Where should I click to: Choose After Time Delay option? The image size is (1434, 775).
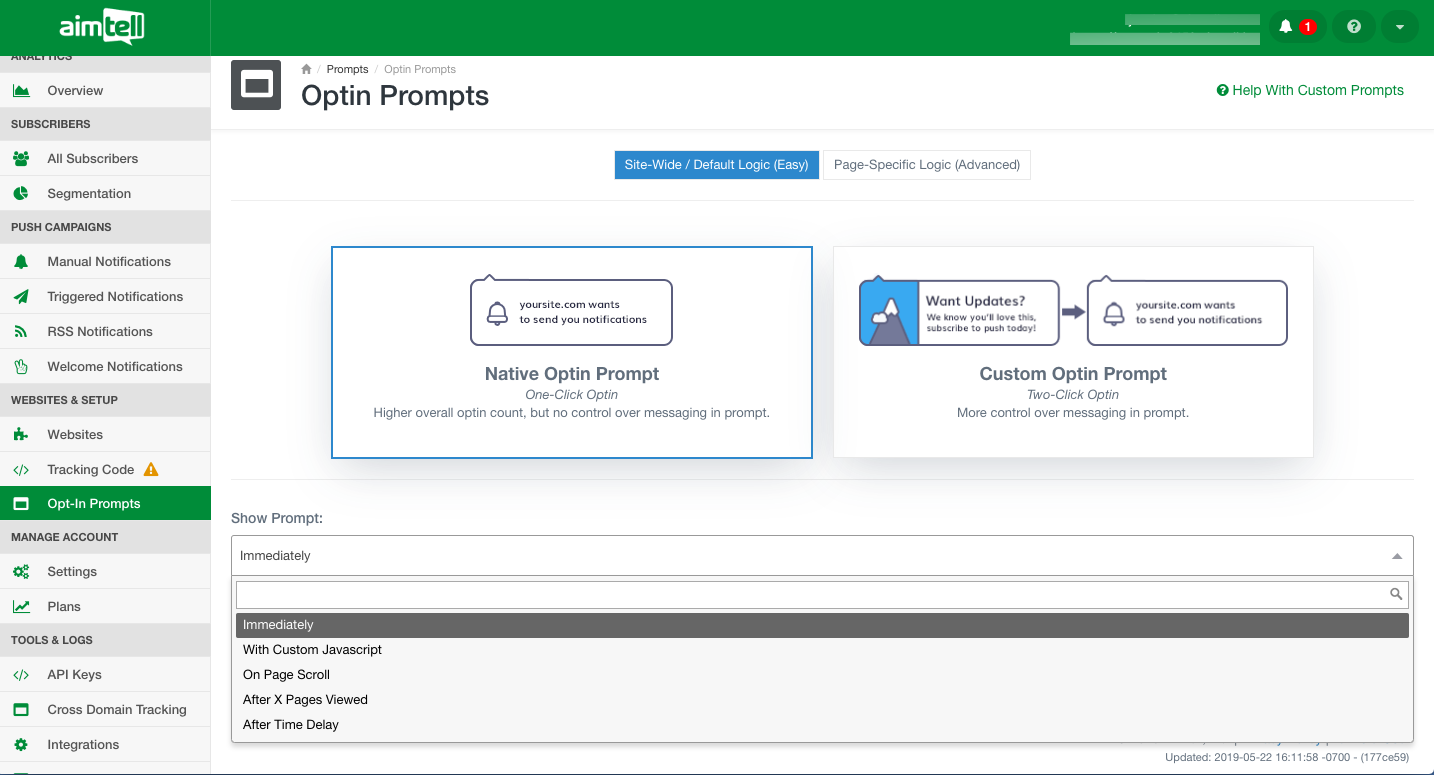(291, 724)
